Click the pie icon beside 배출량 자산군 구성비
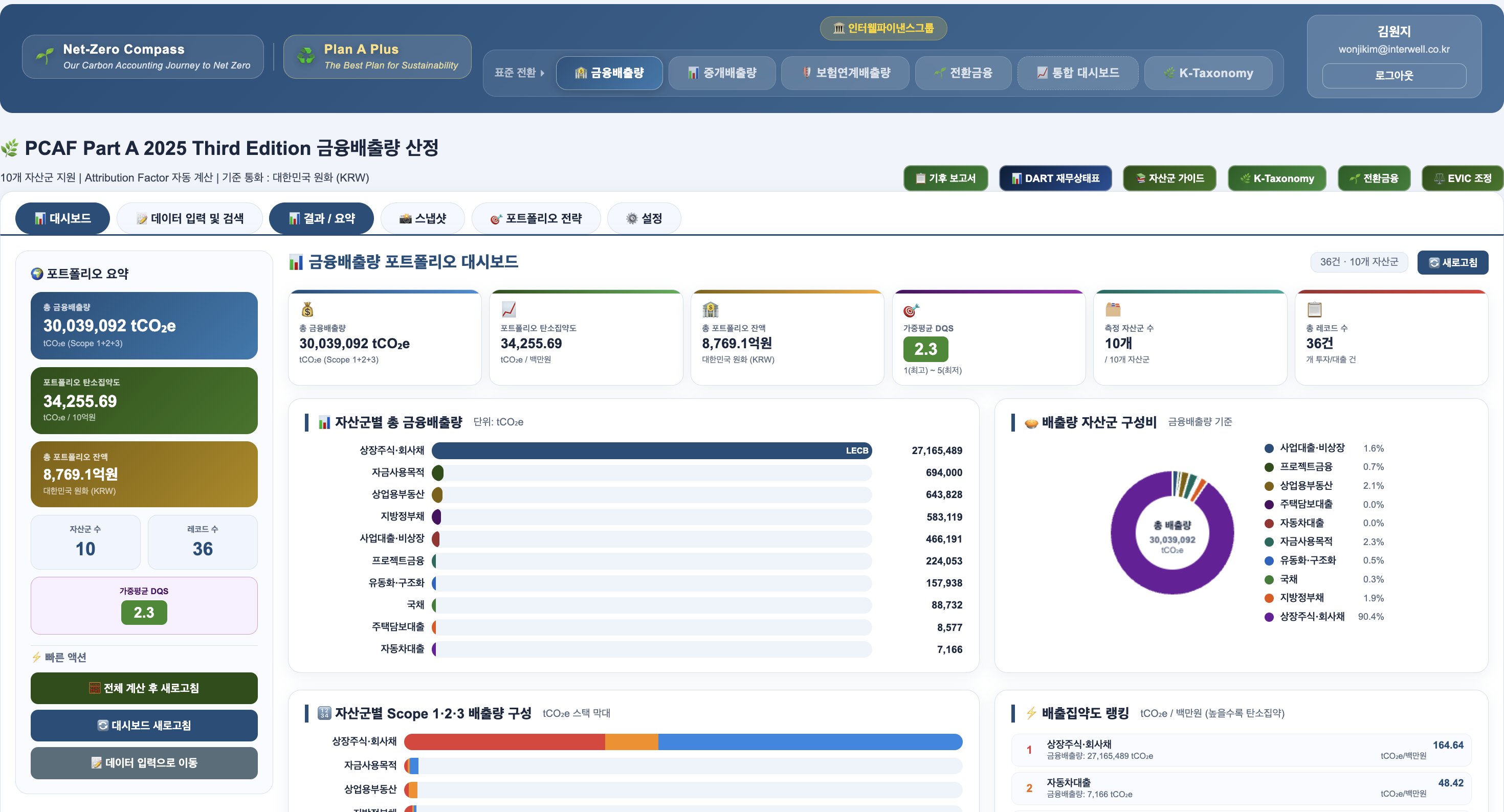Viewport: 1504px width, 812px height. 1031,423
